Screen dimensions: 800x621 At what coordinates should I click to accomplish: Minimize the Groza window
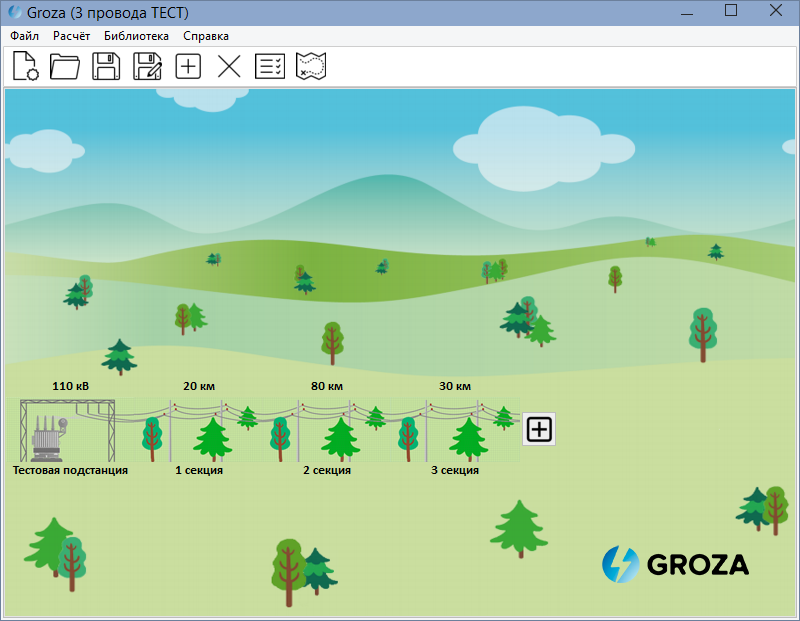coord(686,11)
